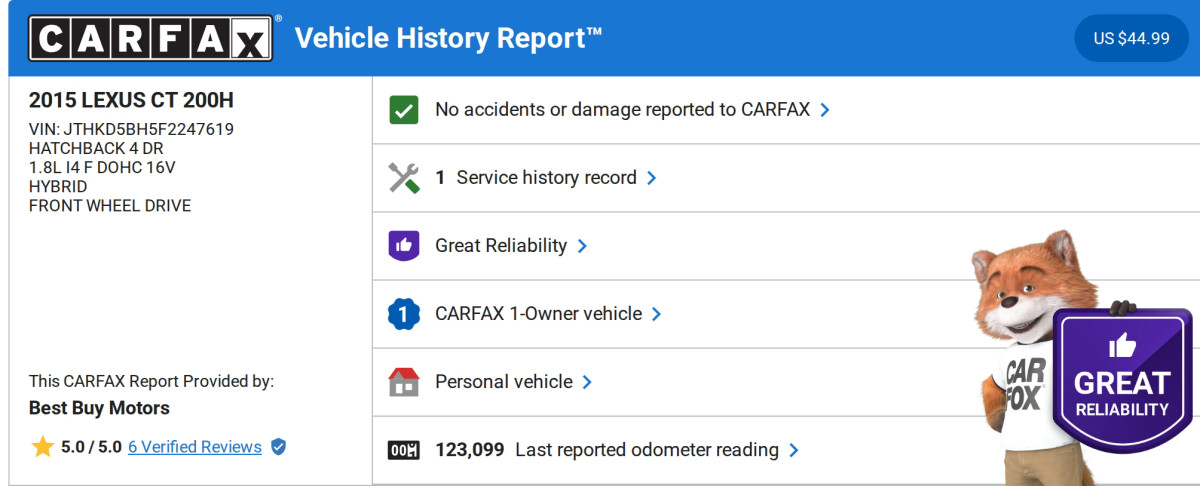Expand the Last reported odometer reading chevron

point(794,450)
